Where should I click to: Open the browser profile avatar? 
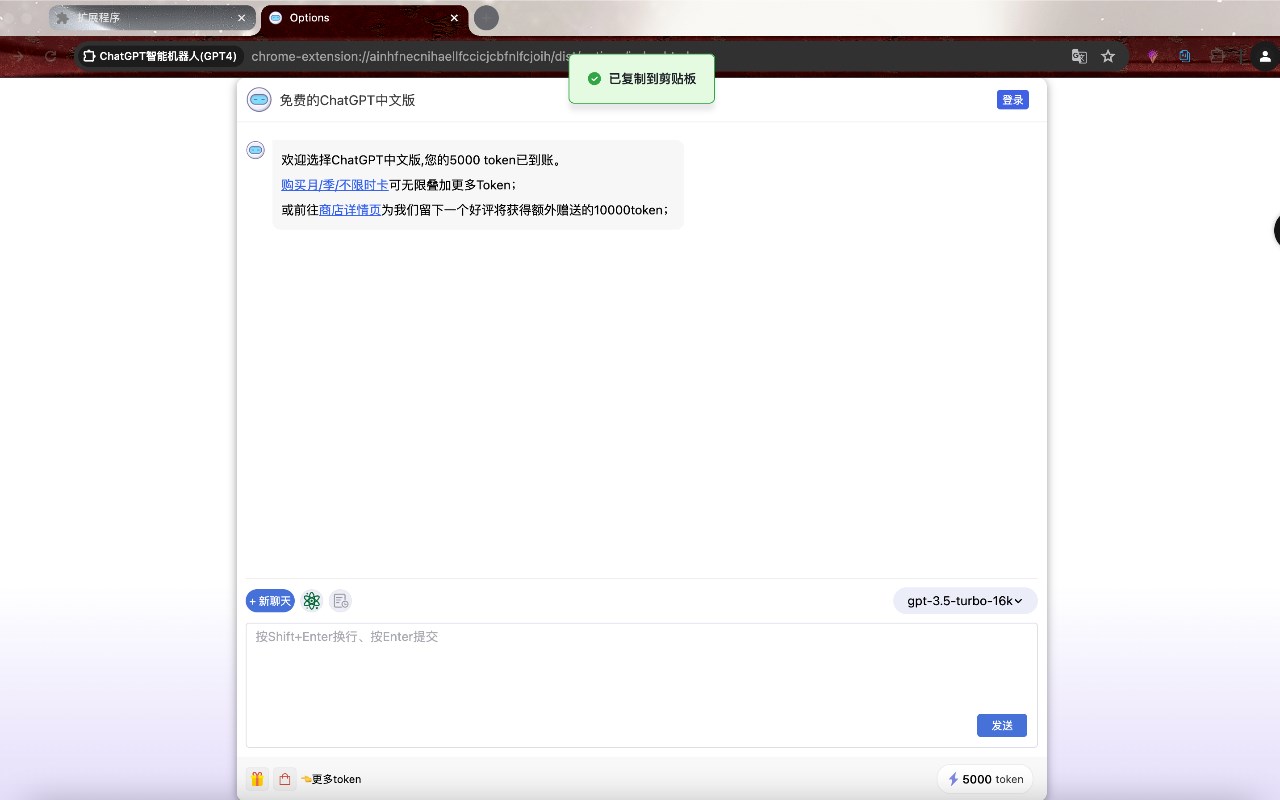point(1265,56)
